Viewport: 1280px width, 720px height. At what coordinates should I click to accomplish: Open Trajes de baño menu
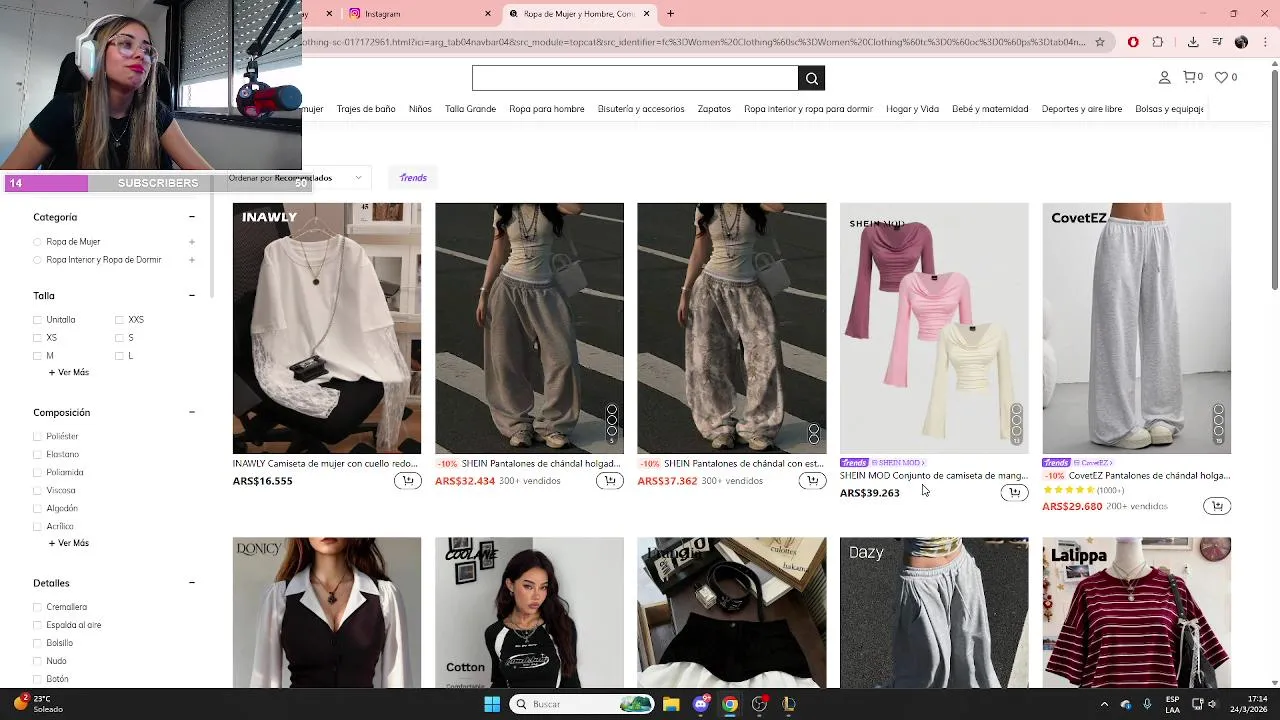(x=366, y=109)
